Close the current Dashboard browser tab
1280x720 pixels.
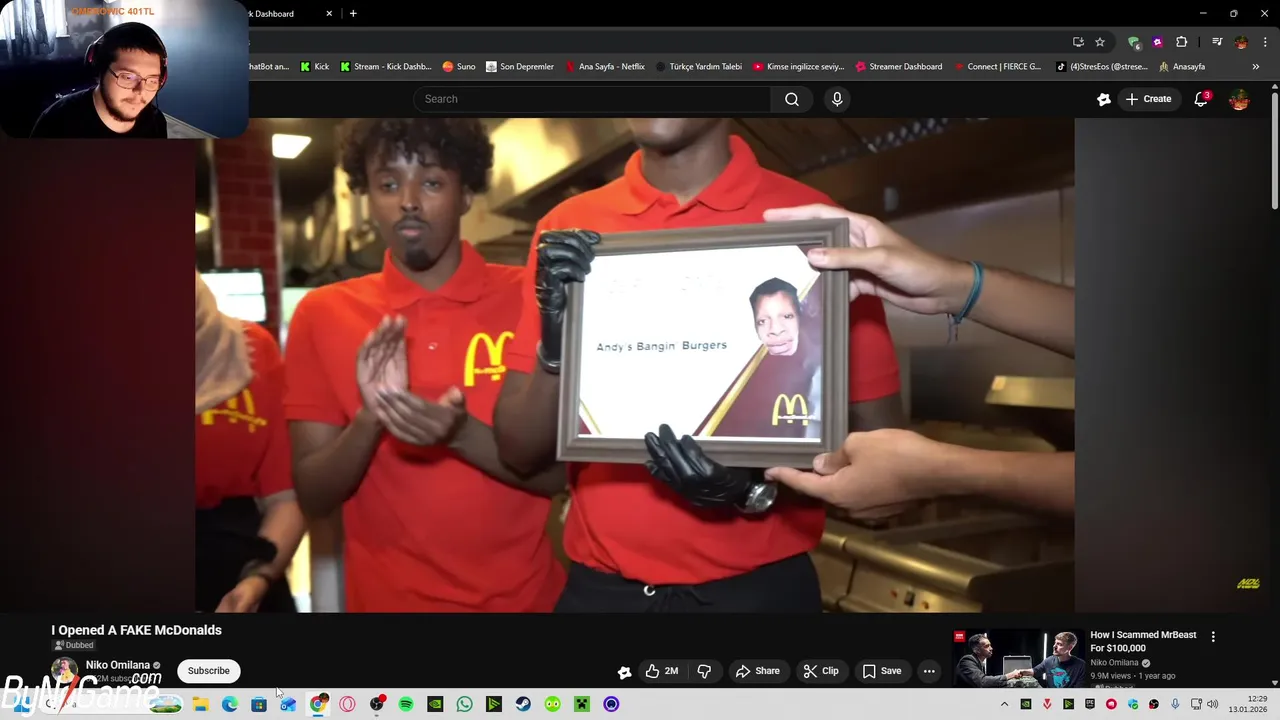coord(329,13)
